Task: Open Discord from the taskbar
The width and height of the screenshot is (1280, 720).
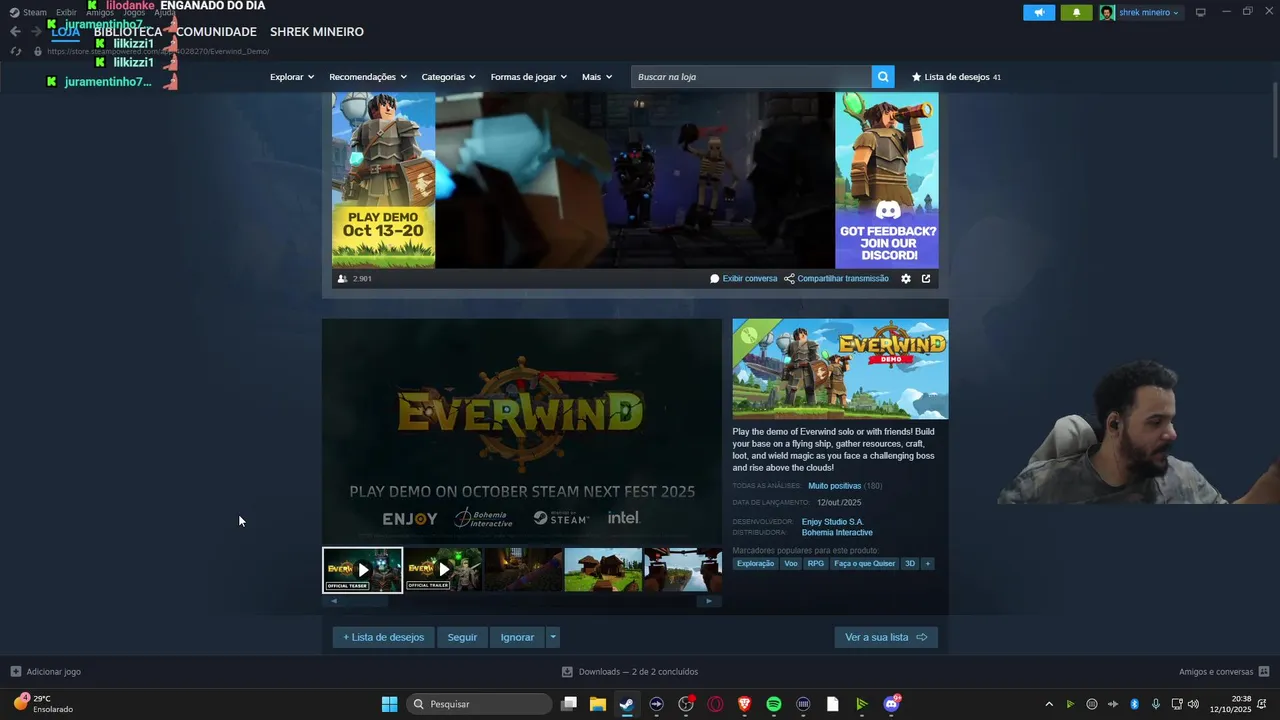Action: click(x=891, y=704)
